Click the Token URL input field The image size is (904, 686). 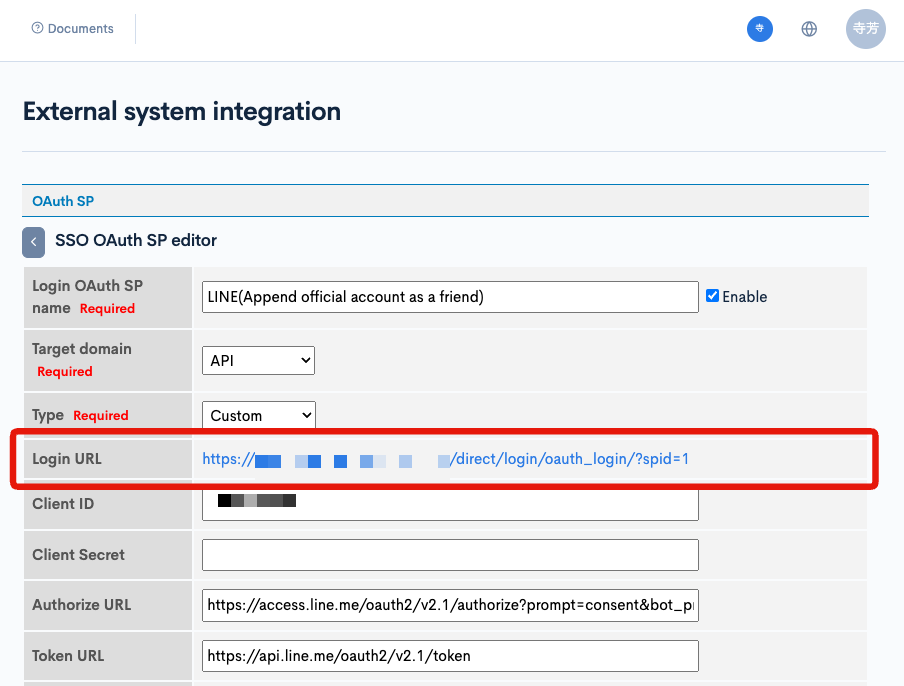pos(450,655)
